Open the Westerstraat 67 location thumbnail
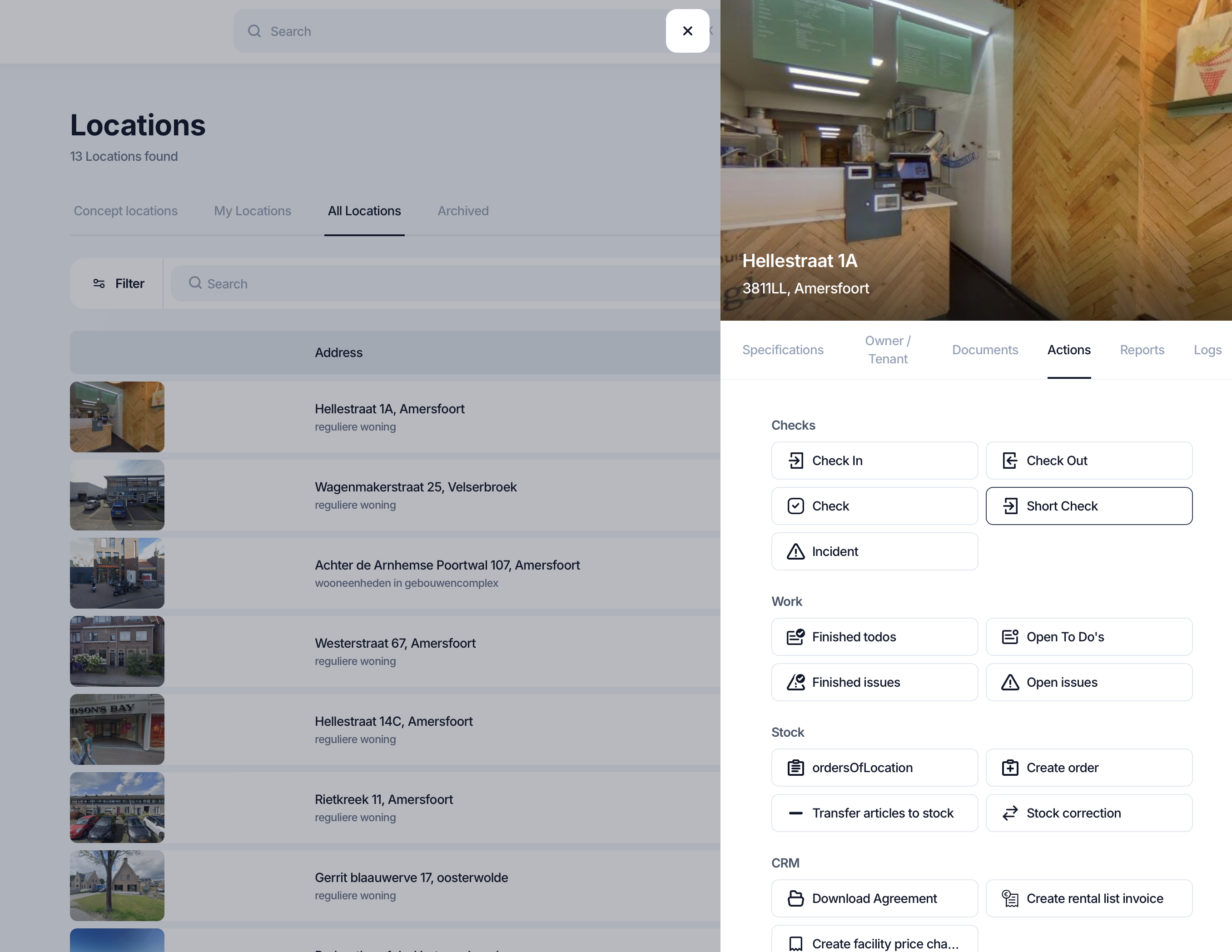The width and height of the screenshot is (1232, 952). 117,651
